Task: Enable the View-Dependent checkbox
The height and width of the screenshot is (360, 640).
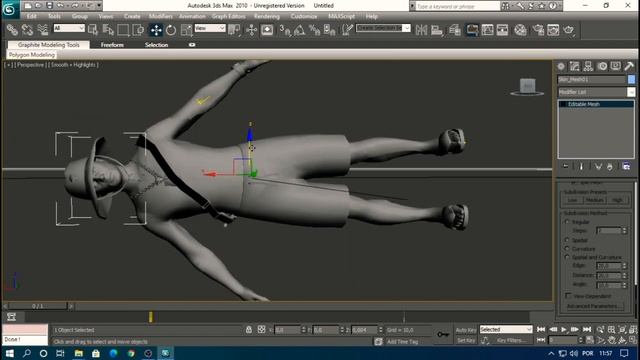Action: pyautogui.click(x=568, y=296)
